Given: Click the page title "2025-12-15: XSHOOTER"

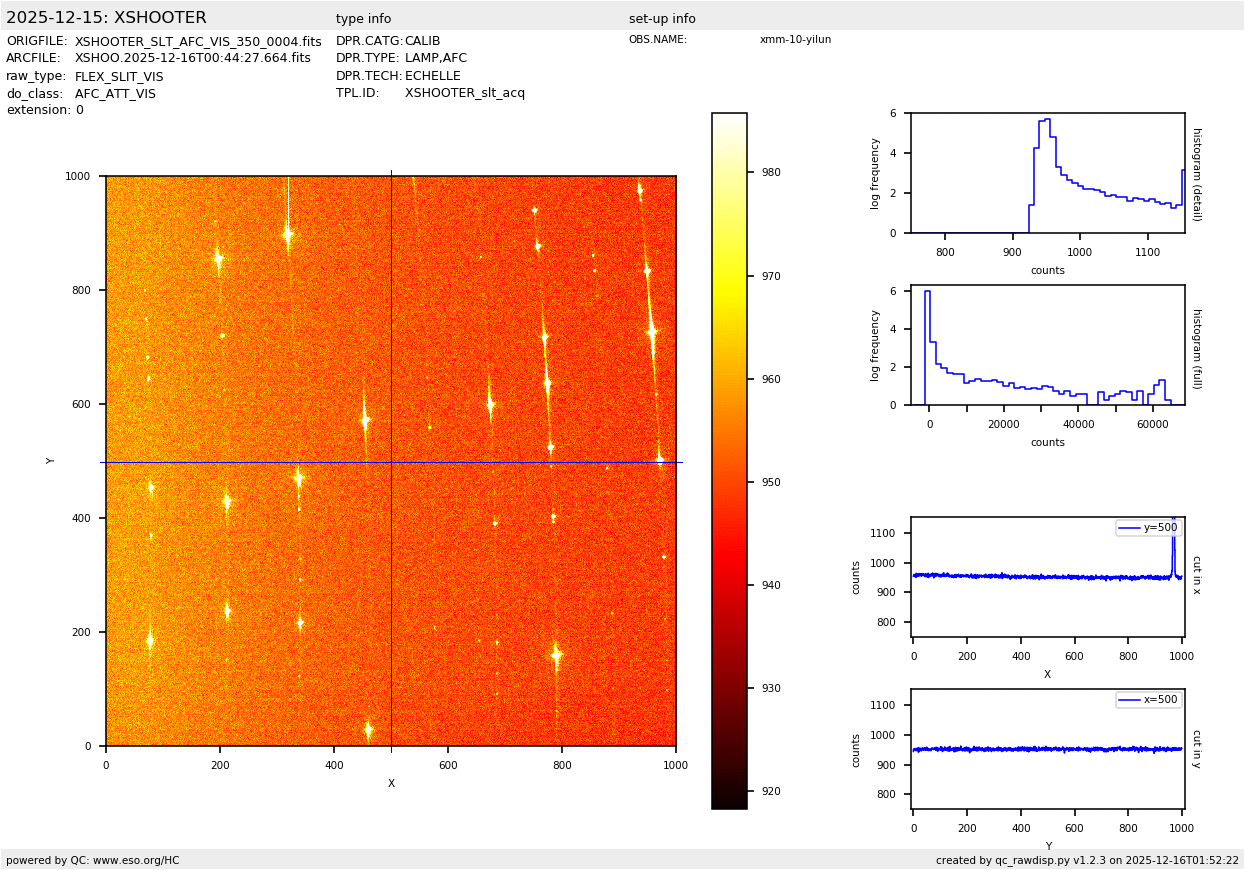Looking at the screenshot, I should (106, 18).
